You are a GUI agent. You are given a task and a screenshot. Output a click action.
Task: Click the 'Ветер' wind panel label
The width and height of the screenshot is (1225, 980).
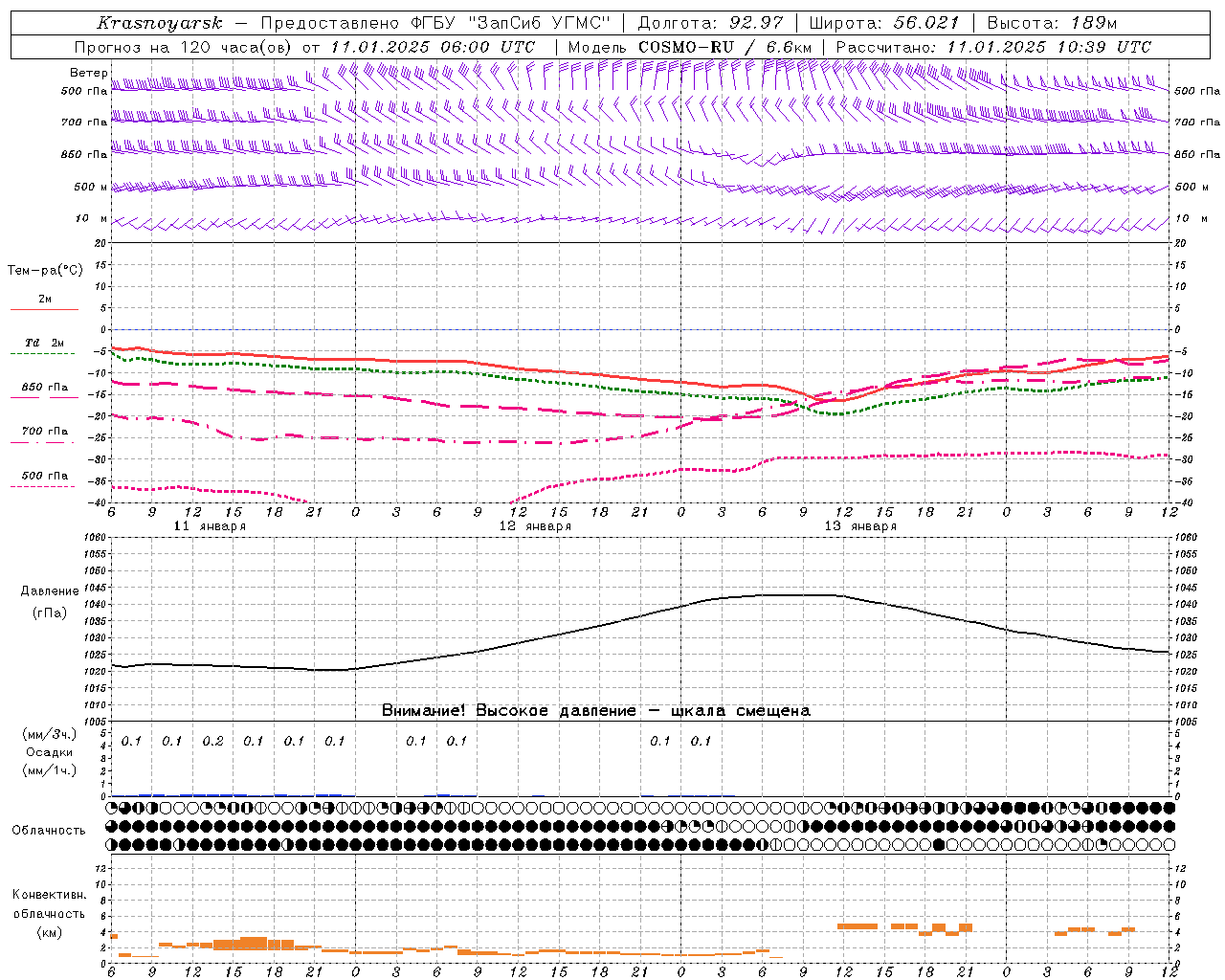88,73
